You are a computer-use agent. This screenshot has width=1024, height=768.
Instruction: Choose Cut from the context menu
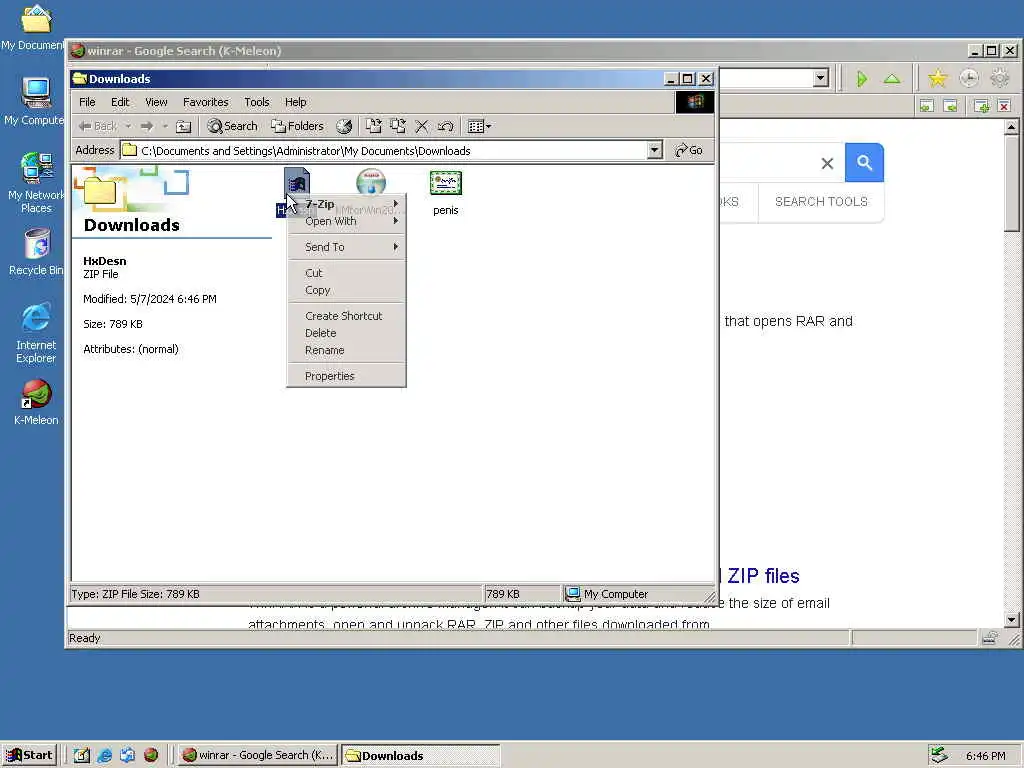coord(346,273)
